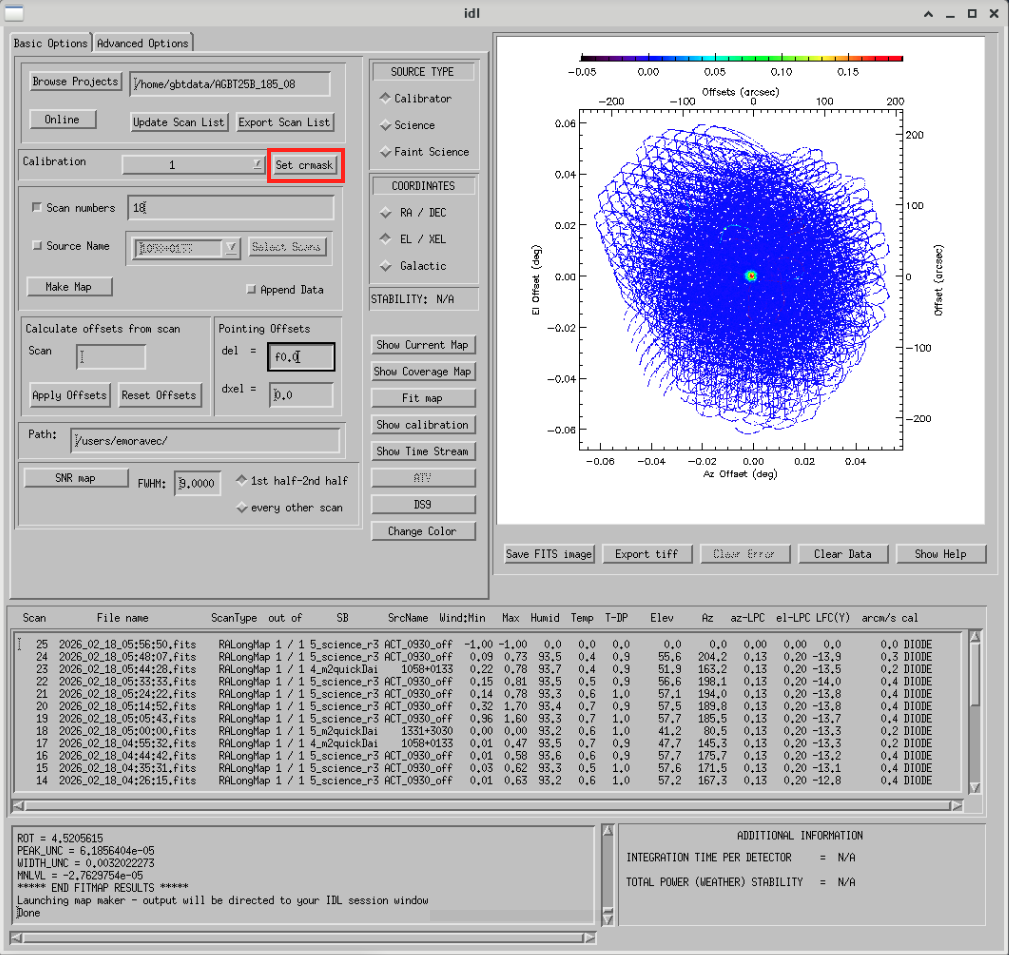Select Science source type
Image resolution: width=1009 pixels, height=955 pixels.
[x=385, y=125]
